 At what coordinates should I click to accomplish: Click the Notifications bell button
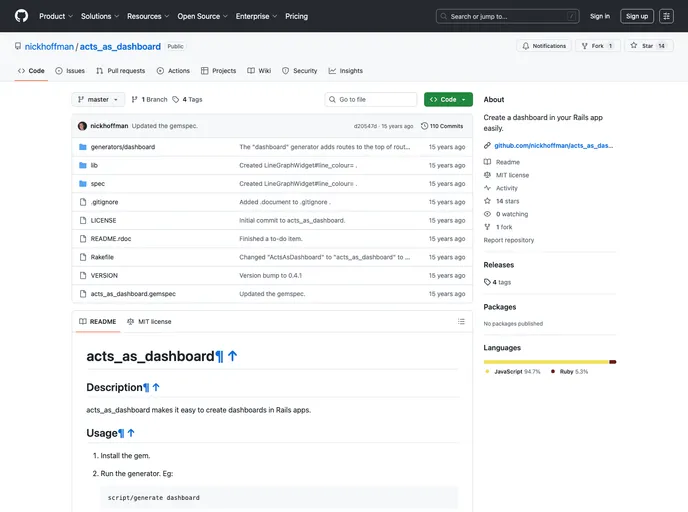coord(544,46)
